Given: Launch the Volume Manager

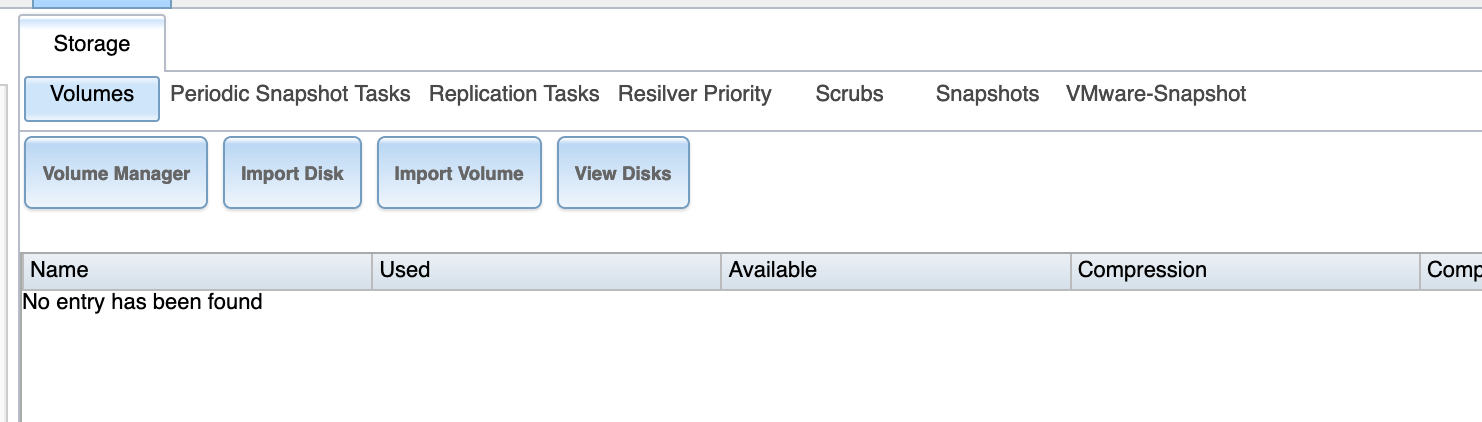Looking at the screenshot, I should (116, 174).
